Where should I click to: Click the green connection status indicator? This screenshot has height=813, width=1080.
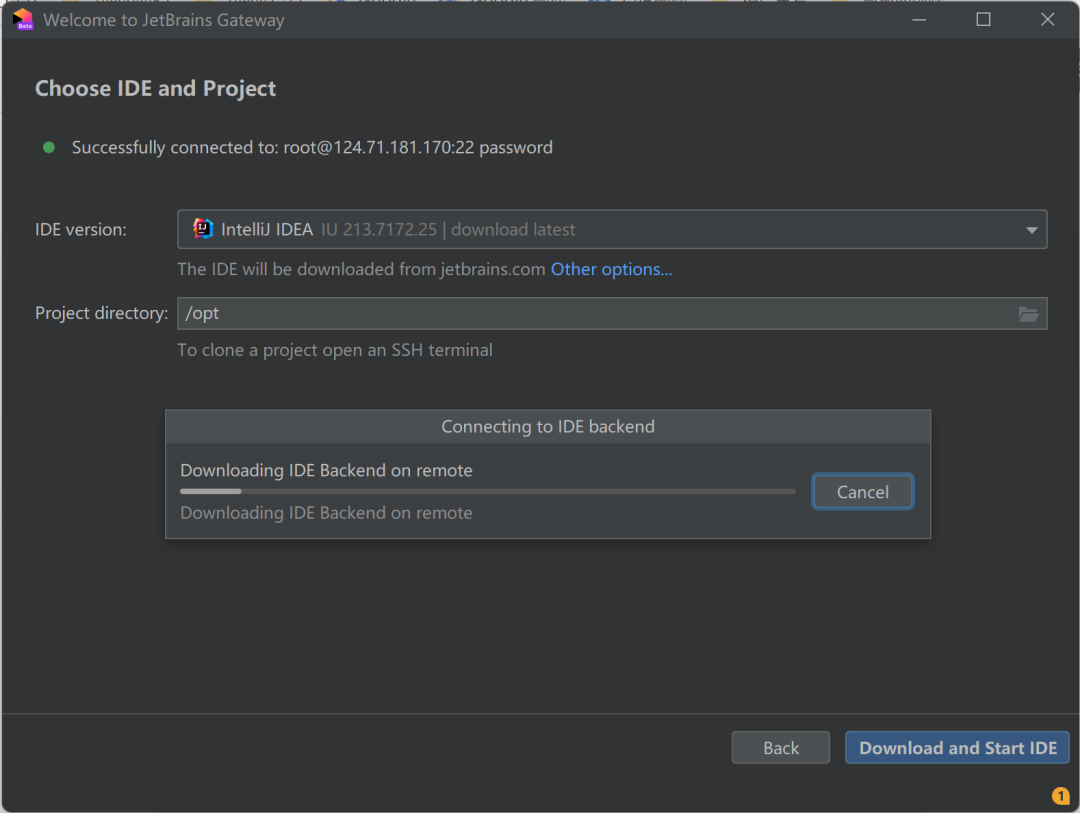48,148
